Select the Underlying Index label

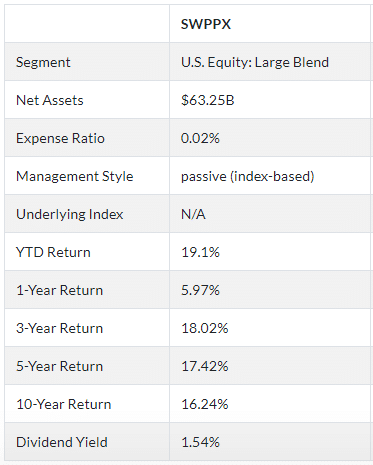70,214
